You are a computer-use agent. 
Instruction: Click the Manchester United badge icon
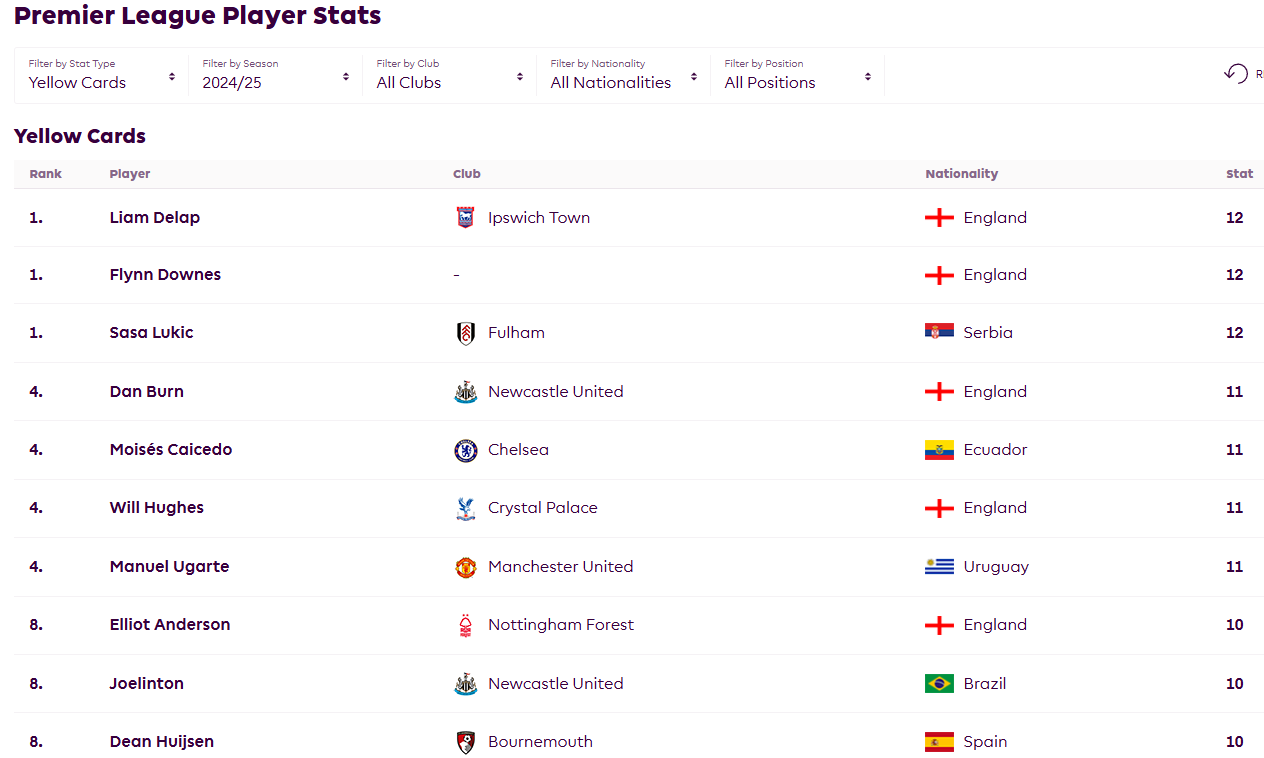[465, 567]
